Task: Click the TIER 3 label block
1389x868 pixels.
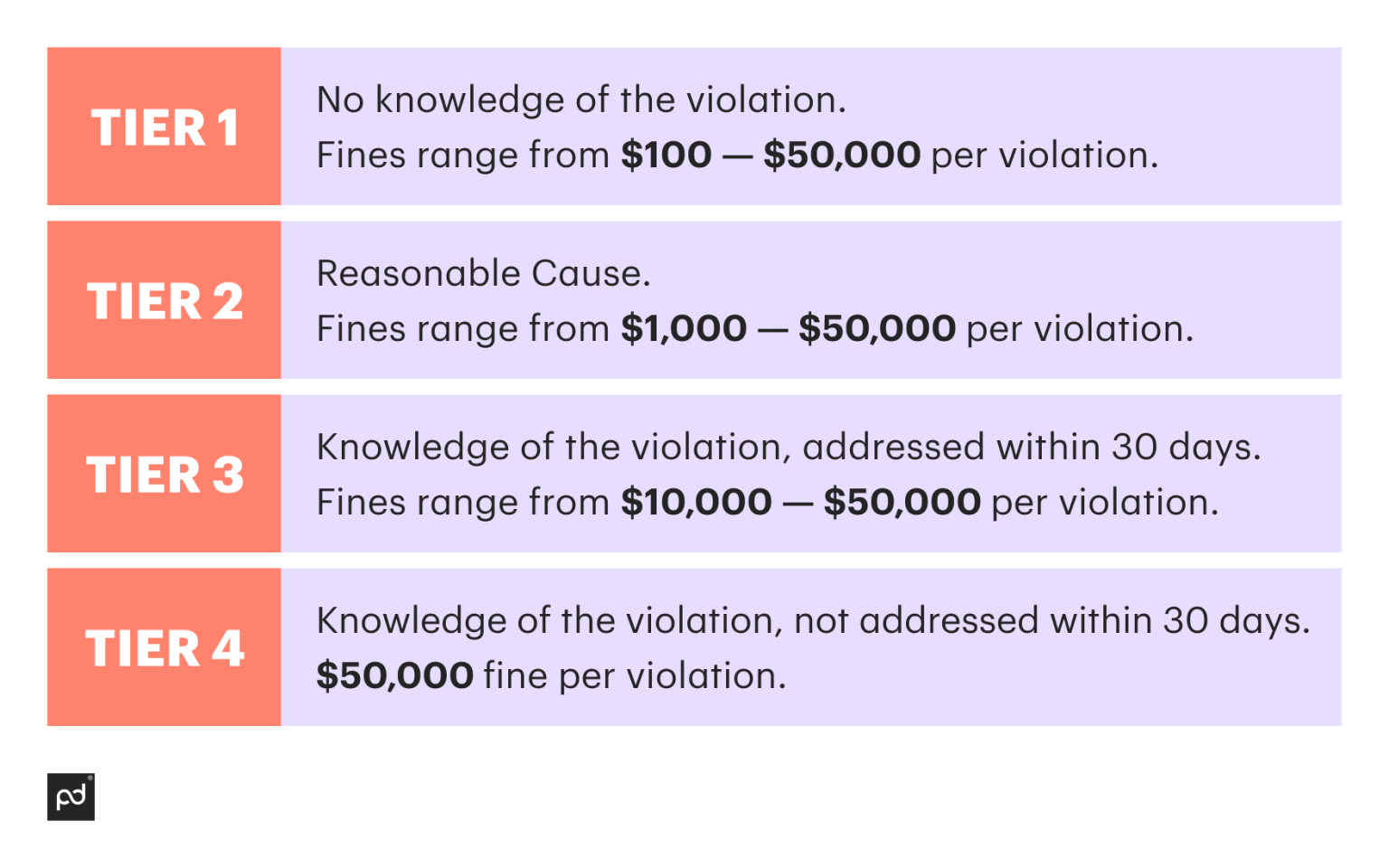Action: click(x=164, y=474)
